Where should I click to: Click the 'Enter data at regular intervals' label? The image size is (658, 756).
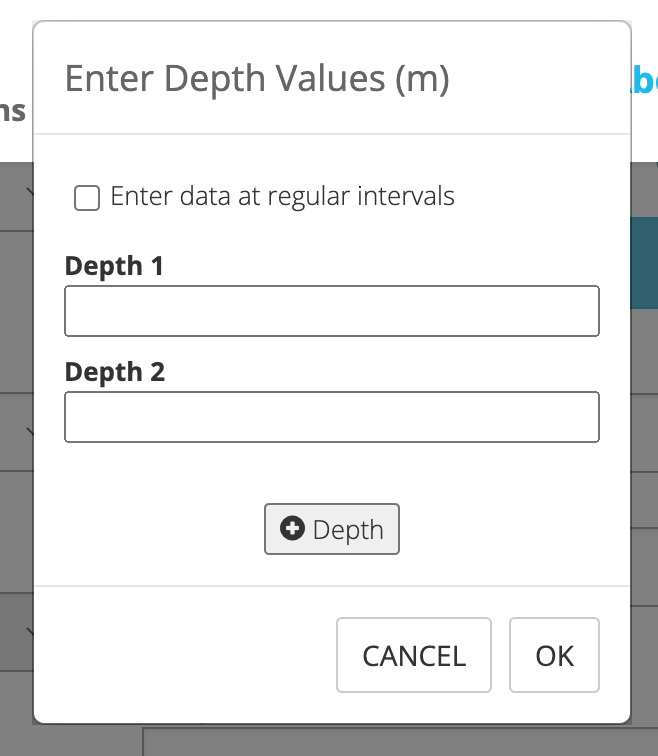pyautogui.click(x=282, y=196)
